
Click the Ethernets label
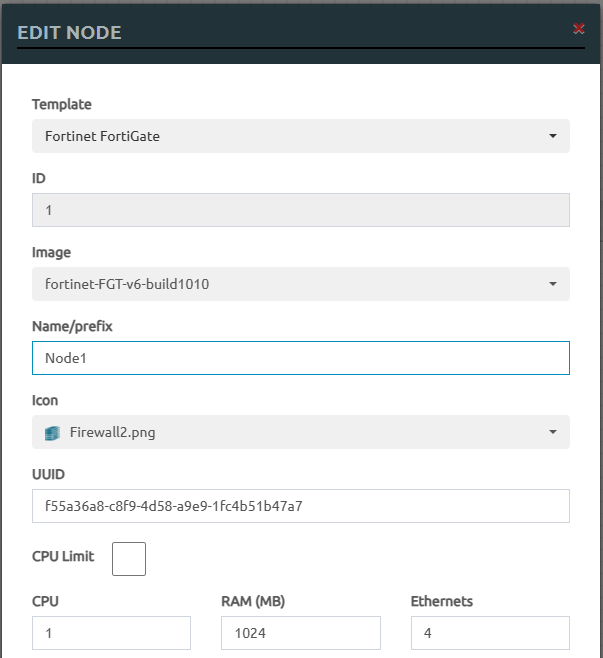tap(441, 601)
